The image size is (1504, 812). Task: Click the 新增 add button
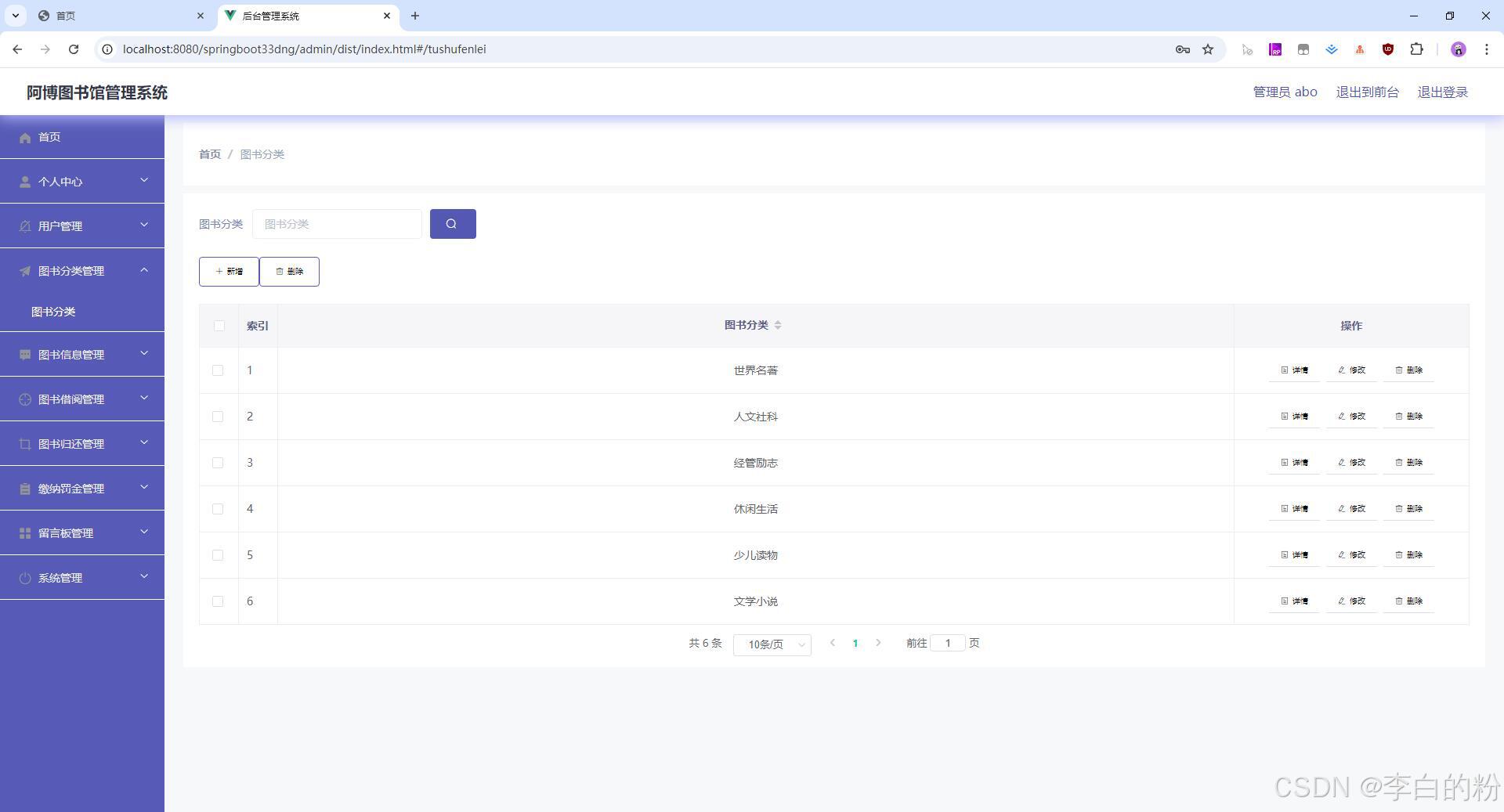tap(229, 272)
